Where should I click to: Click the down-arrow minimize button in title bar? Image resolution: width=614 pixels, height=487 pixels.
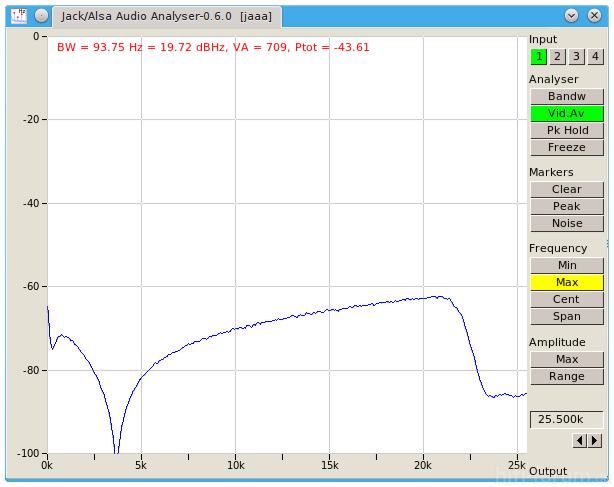tap(571, 16)
